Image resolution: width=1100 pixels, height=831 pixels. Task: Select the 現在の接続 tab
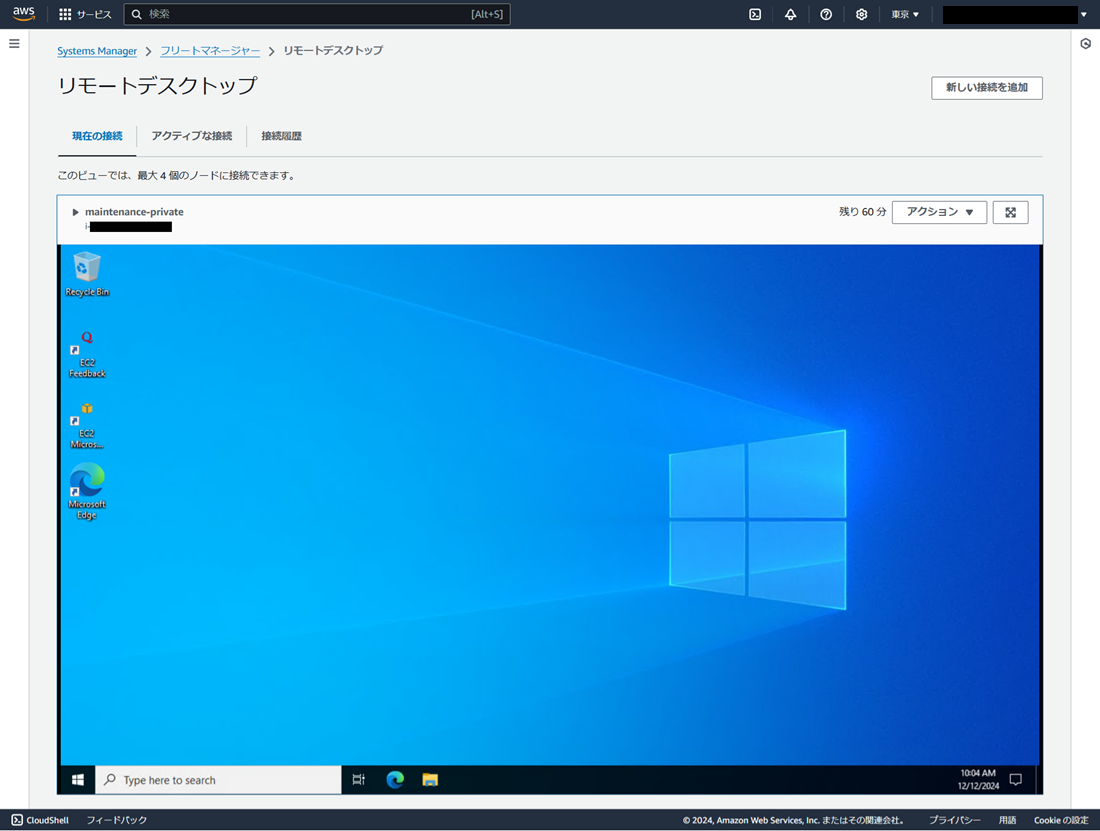[97, 136]
